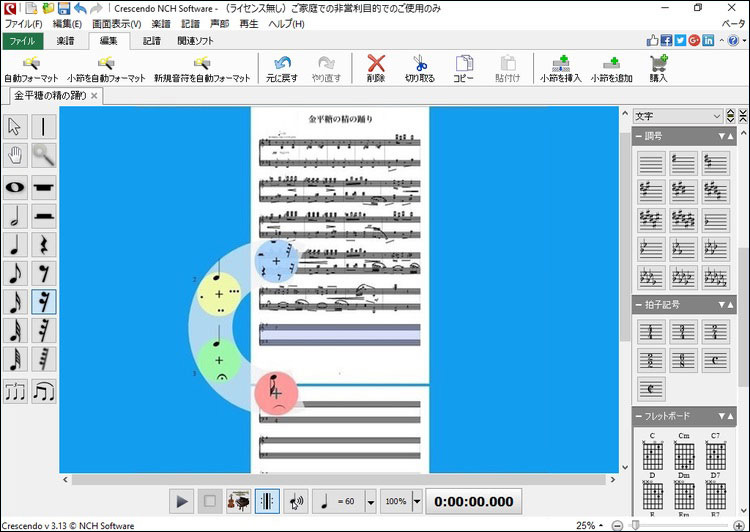The height and width of the screenshot is (532, 750).
Task: Choose the half note tool
Action: coord(15,216)
